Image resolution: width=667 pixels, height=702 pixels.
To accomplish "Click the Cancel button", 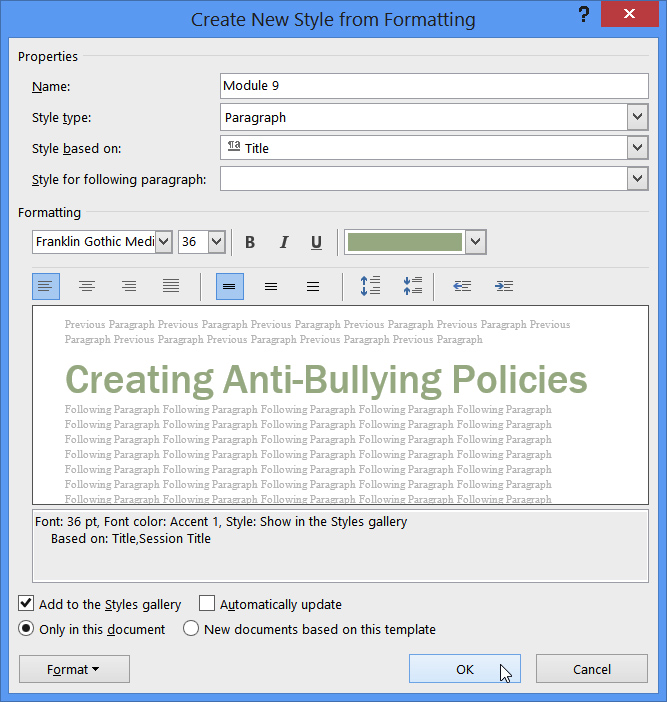I will (x=592, y=669).
